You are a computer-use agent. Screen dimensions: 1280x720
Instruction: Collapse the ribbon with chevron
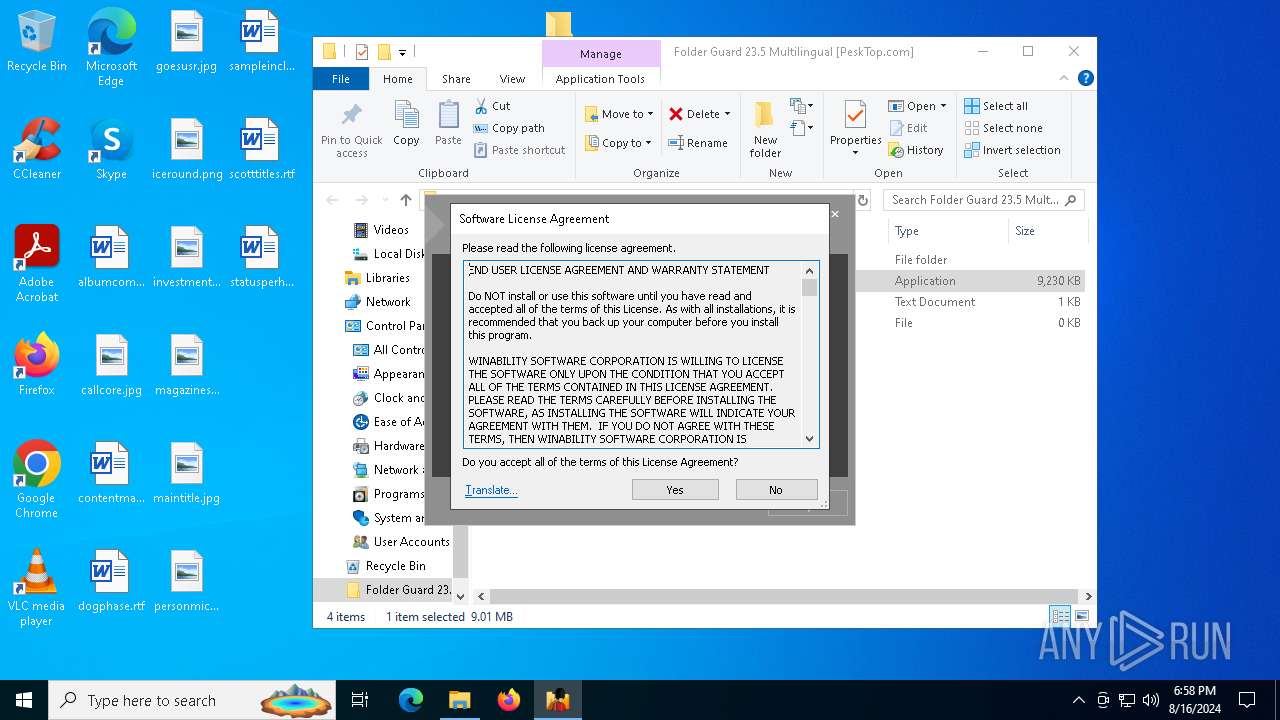(x=1064, y=78)
